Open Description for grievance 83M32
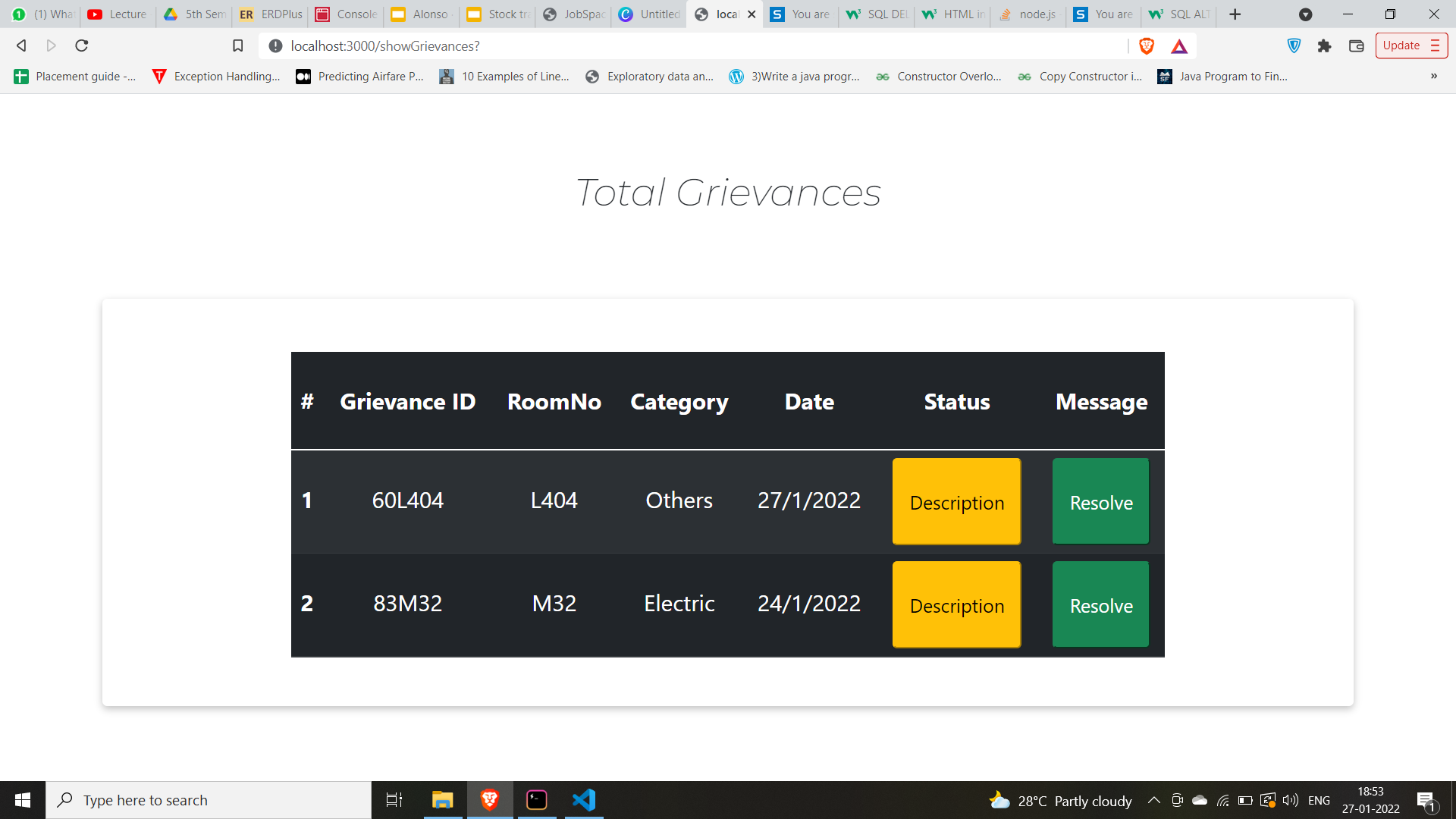 956,605
